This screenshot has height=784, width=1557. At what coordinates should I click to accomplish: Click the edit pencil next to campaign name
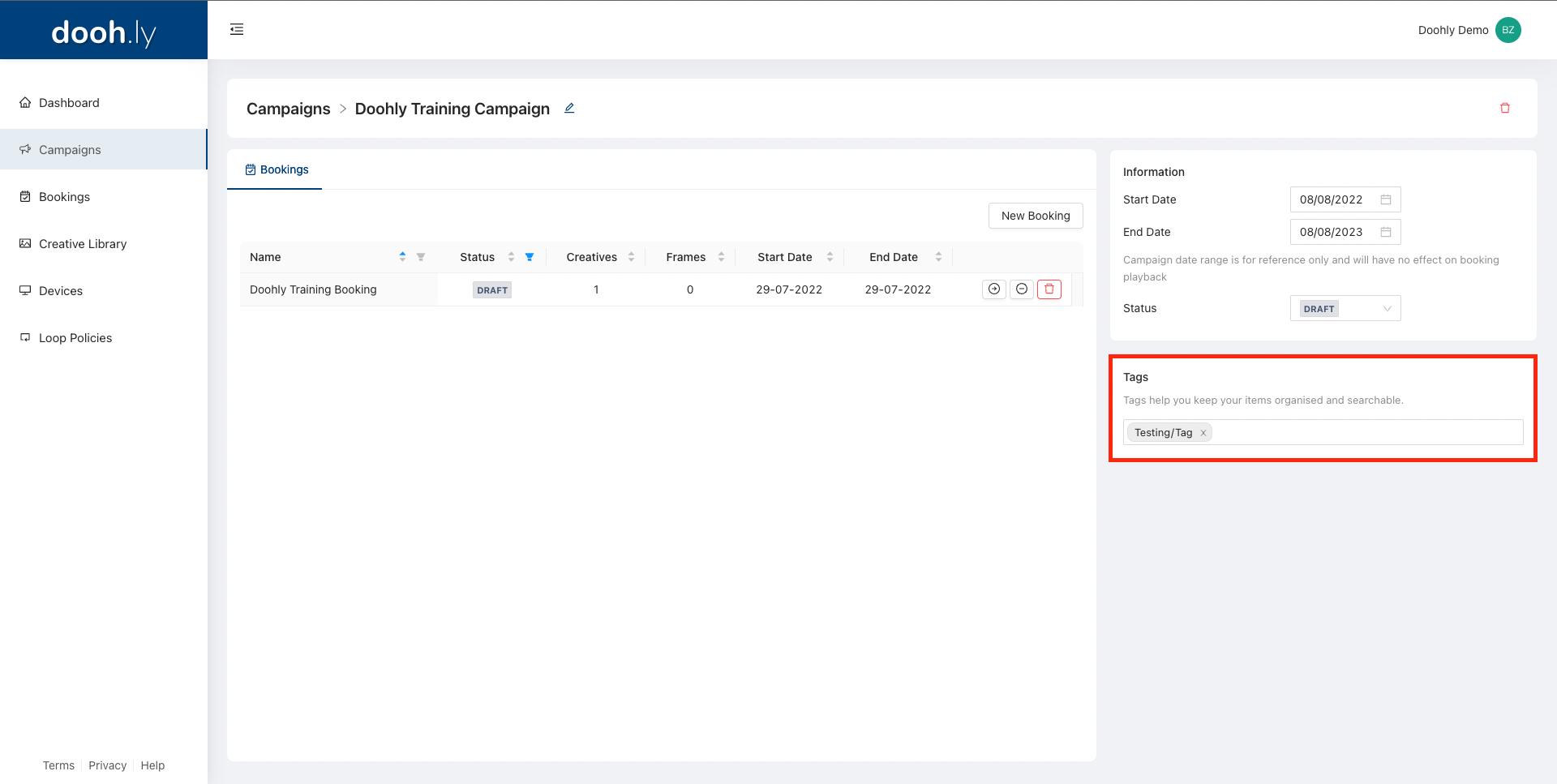tap(569, 108)
